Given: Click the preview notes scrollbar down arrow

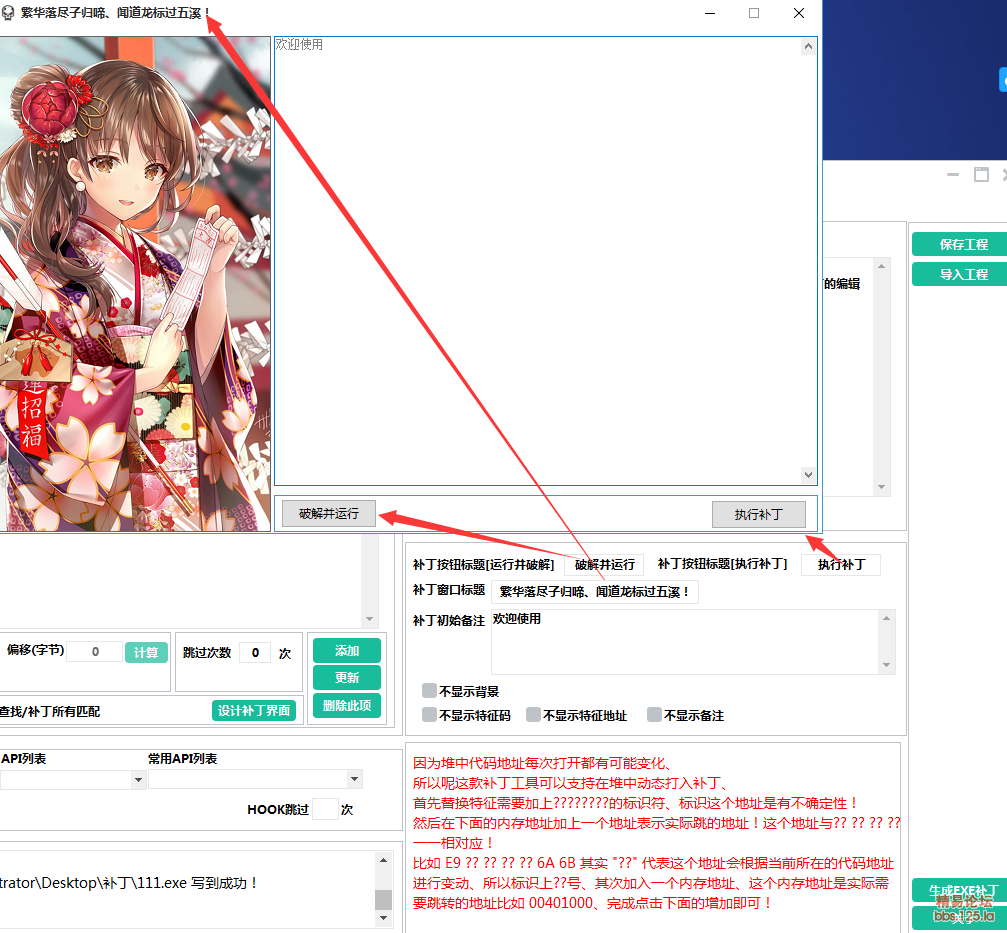Looking at the screenshot, I should (809, 475).
